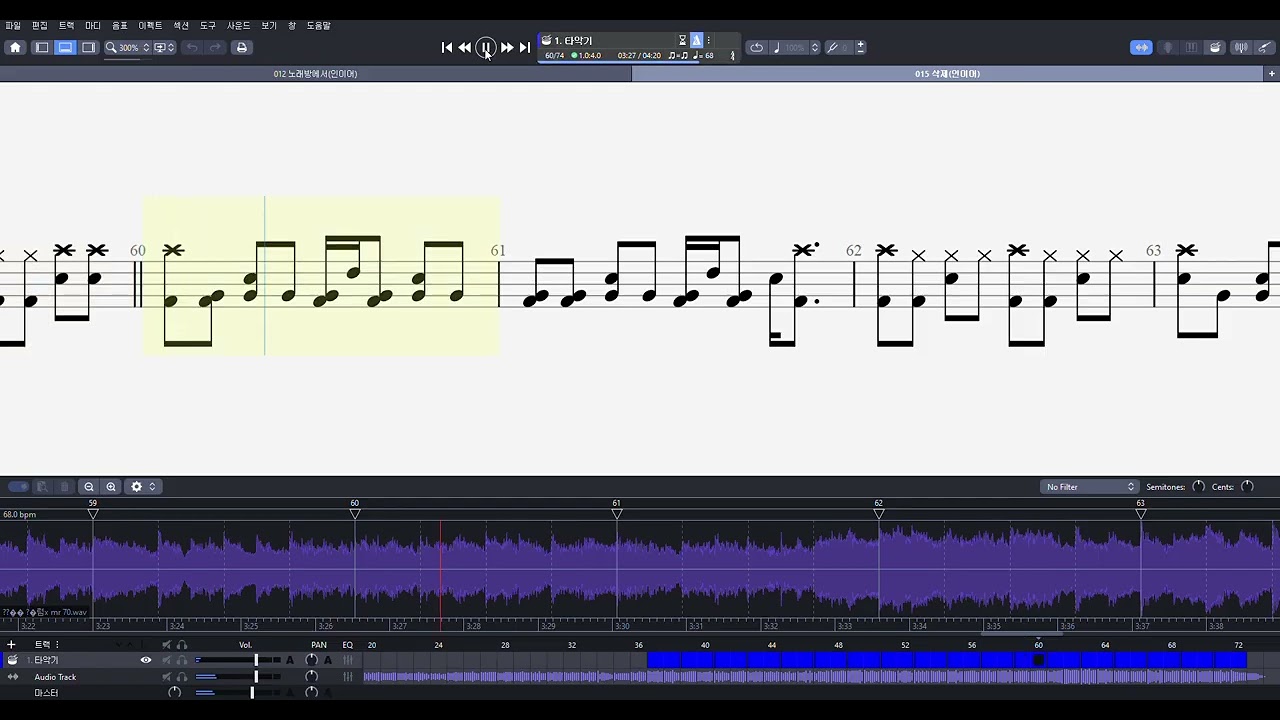Adjust the Semitones knob
This screenshot has width=1280, height=720.
click(1198, 487)
